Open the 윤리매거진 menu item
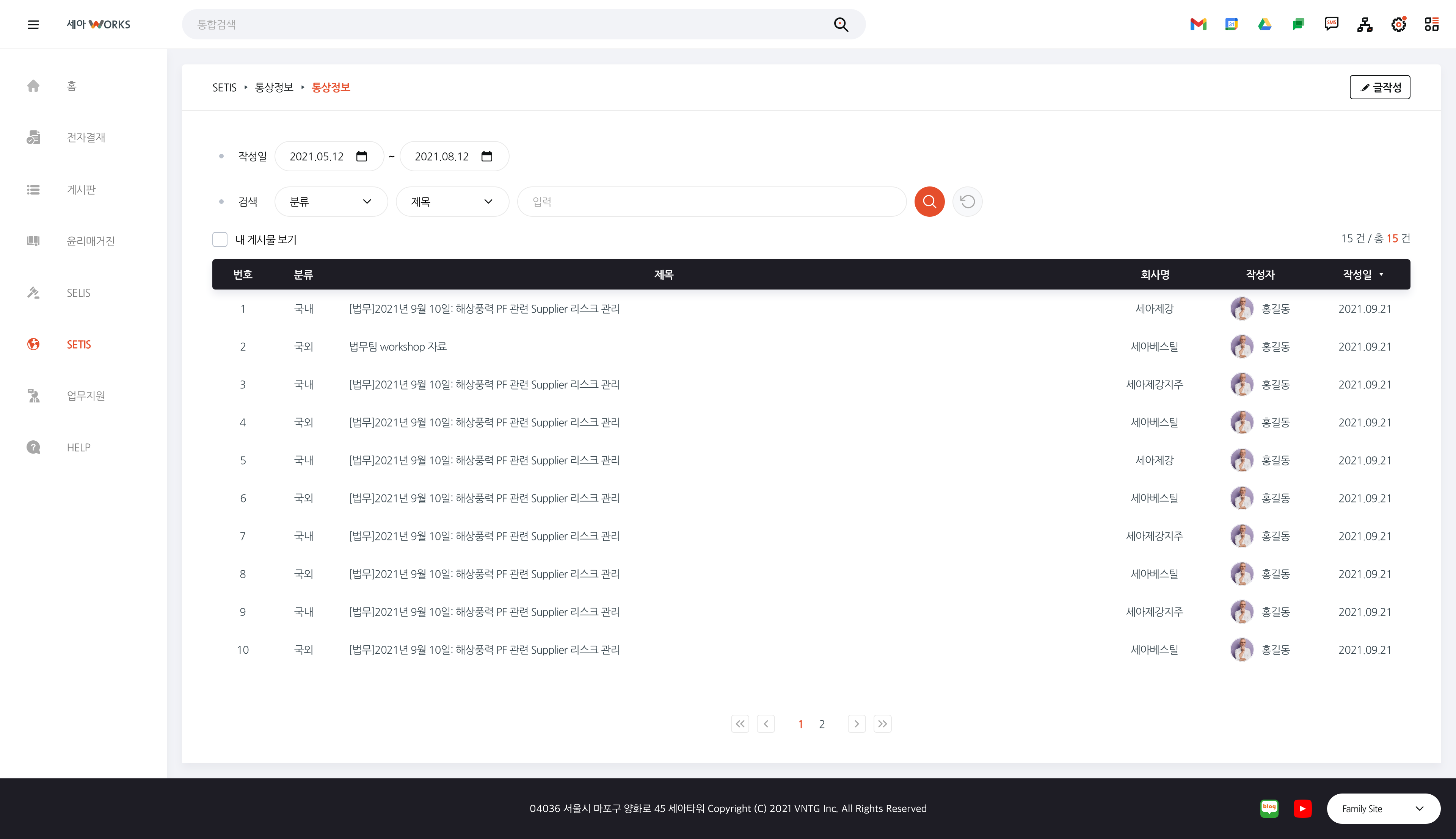1456x839 pixels. coord(91,241)
